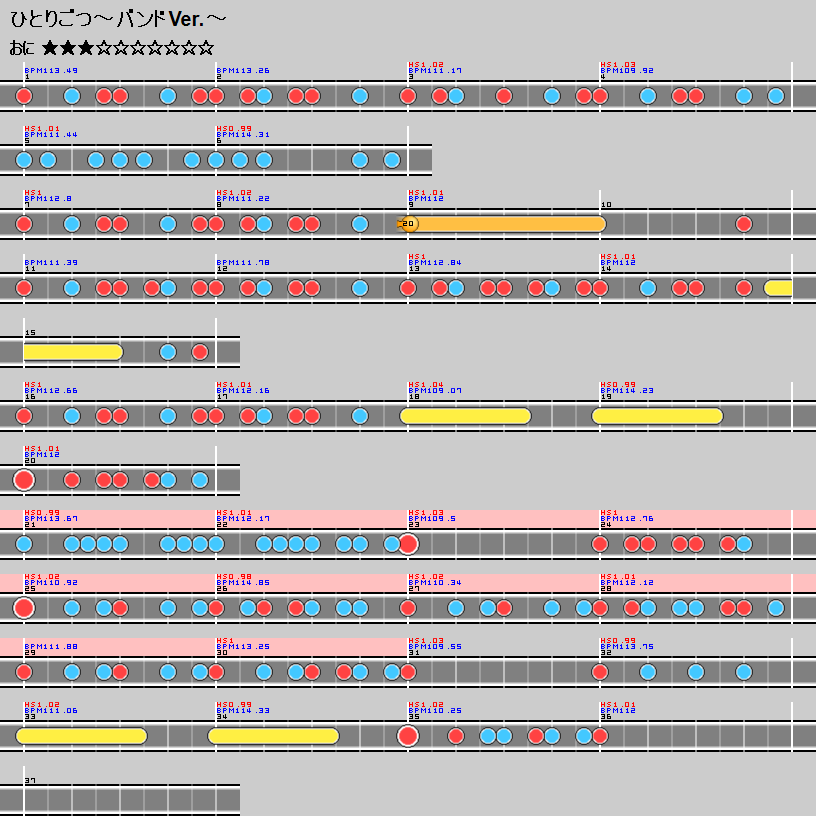The height and width of the screenshot is (816, 816).
Task: Click the yellow drumroll in measure 33
Action: point(81,736)
